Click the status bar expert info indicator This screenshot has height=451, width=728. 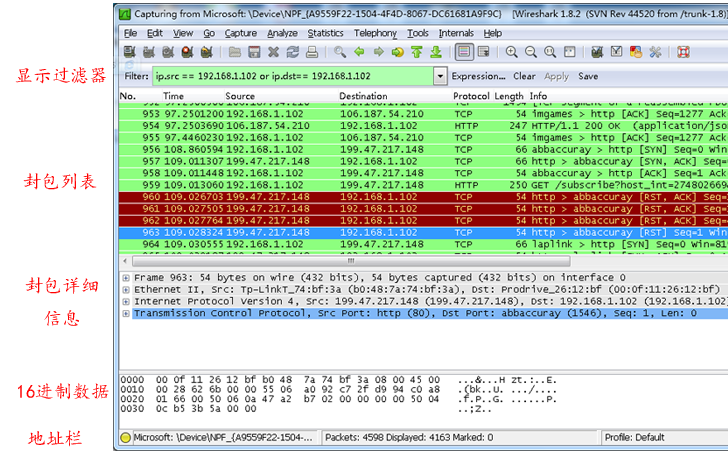(x=125, y=438)
